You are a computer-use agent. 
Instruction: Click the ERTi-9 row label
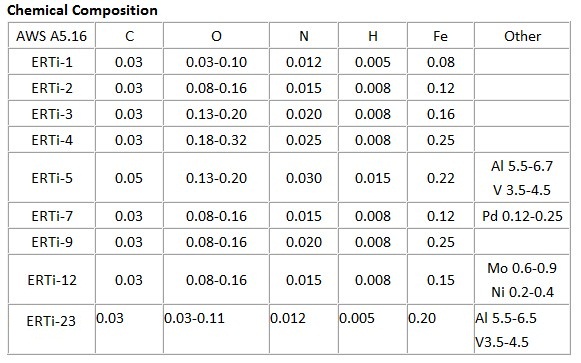(52, 242)
